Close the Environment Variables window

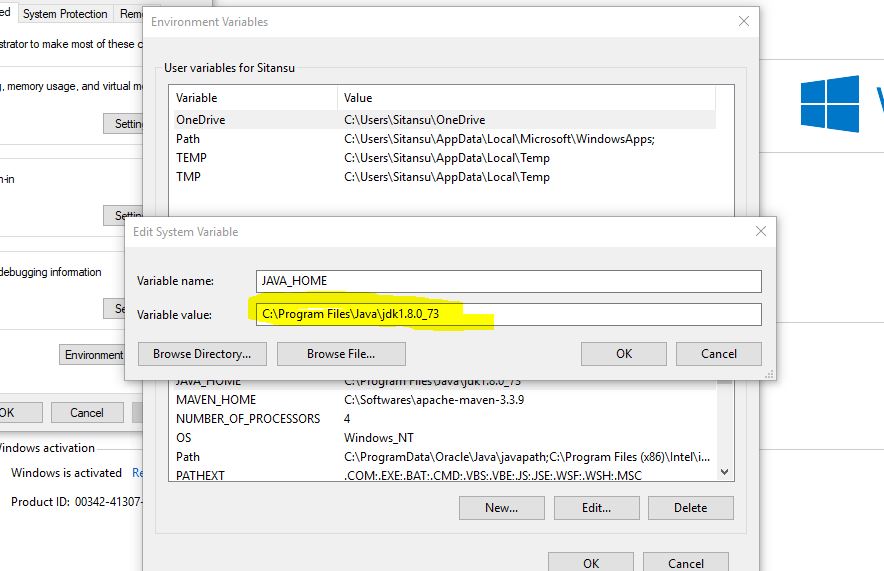(744, 21)
